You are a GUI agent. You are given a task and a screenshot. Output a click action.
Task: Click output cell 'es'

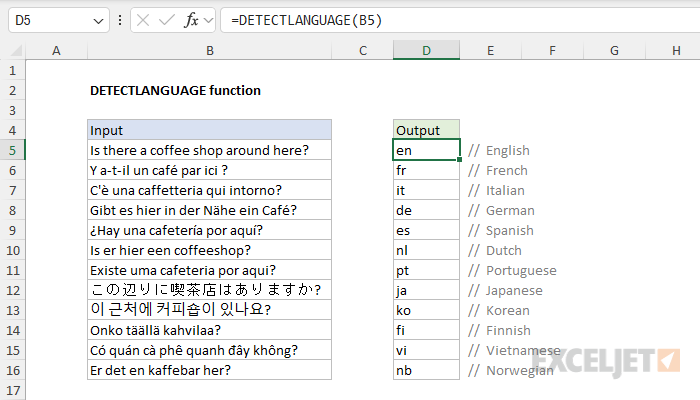click(x=426, y=230)
